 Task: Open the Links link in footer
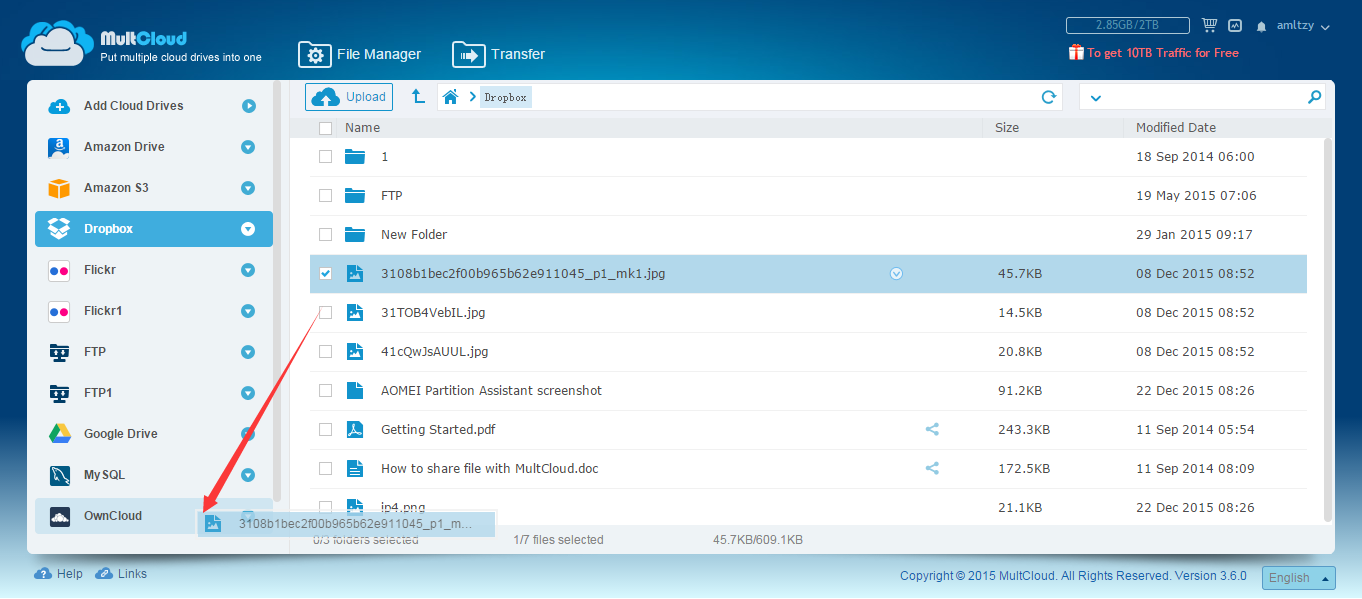(x=121, y=574)
